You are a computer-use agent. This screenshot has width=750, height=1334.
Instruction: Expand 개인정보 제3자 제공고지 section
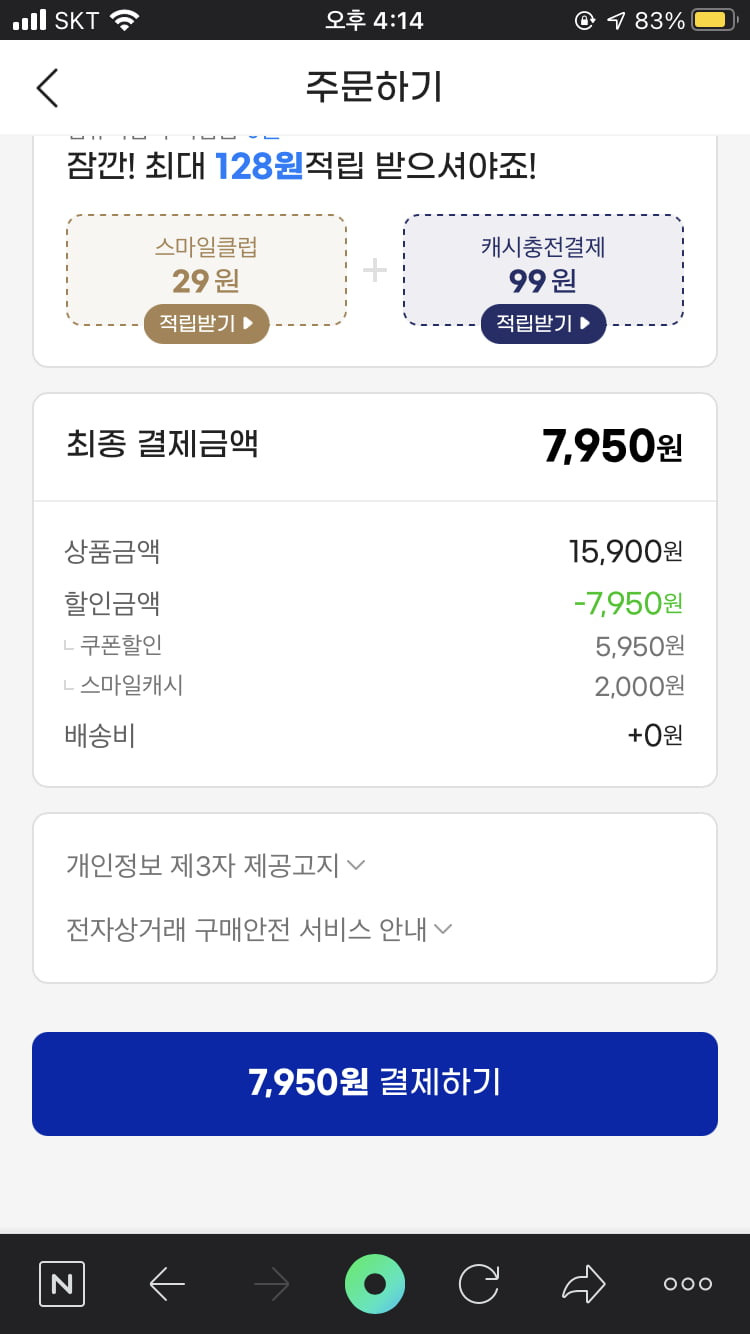pyautogui.click(x=216, y=865)
